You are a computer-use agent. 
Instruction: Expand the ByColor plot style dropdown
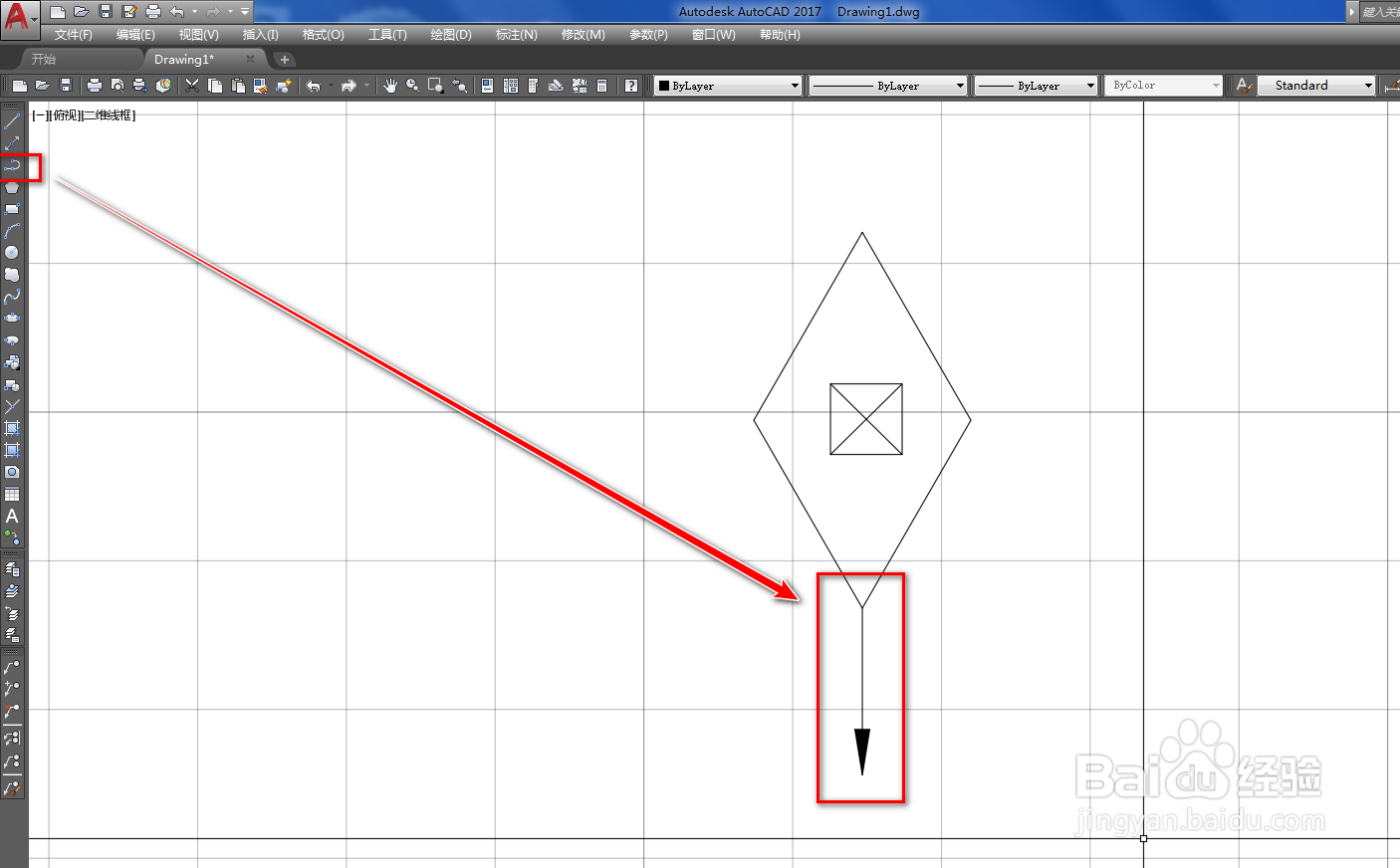[1216, 86]
